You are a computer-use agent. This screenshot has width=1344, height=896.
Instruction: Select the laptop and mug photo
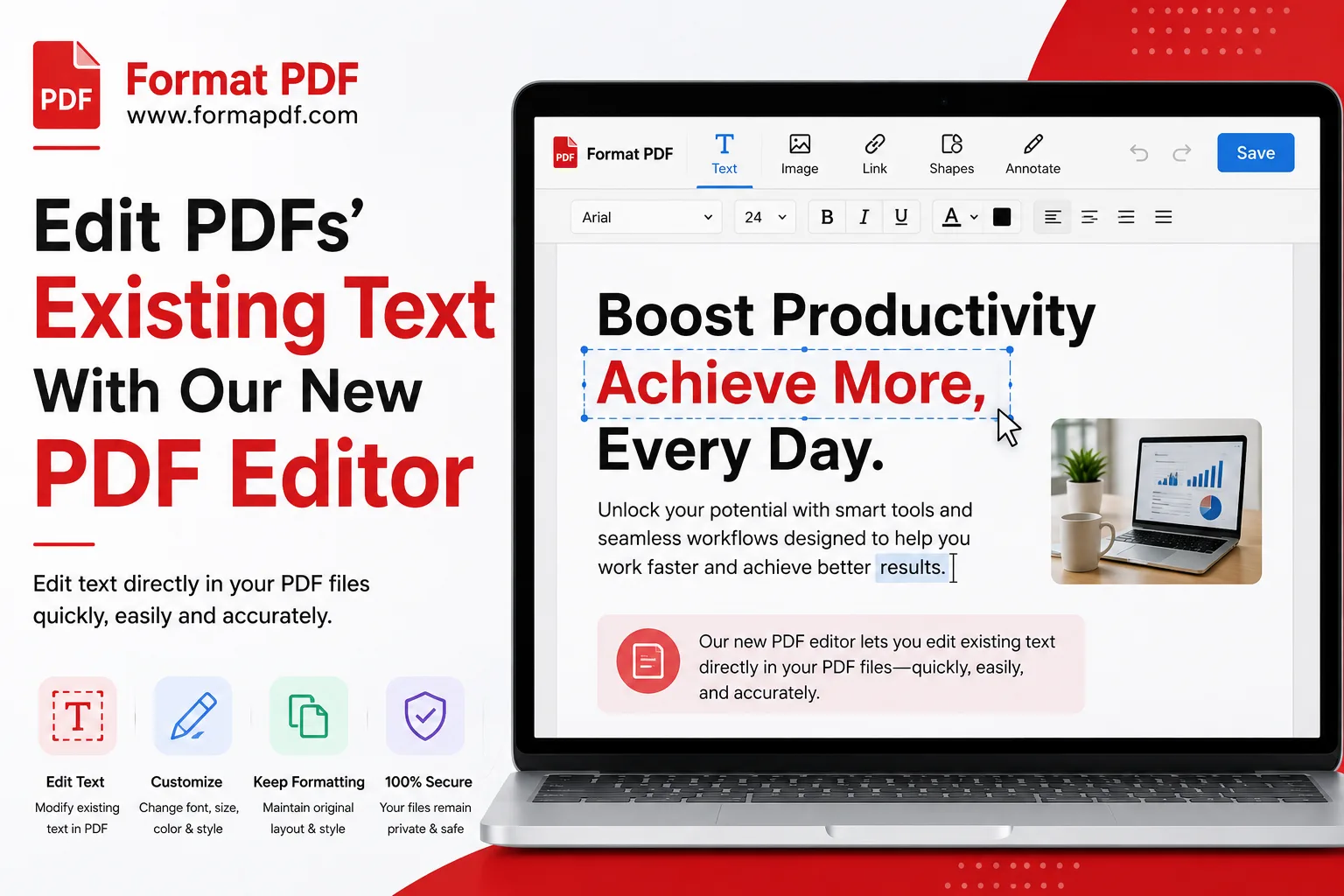point(1156,501)
